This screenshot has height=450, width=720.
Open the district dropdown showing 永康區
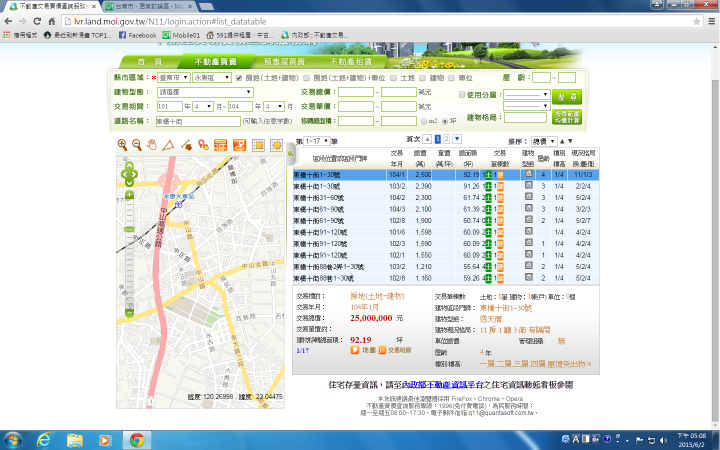point(212,78)
